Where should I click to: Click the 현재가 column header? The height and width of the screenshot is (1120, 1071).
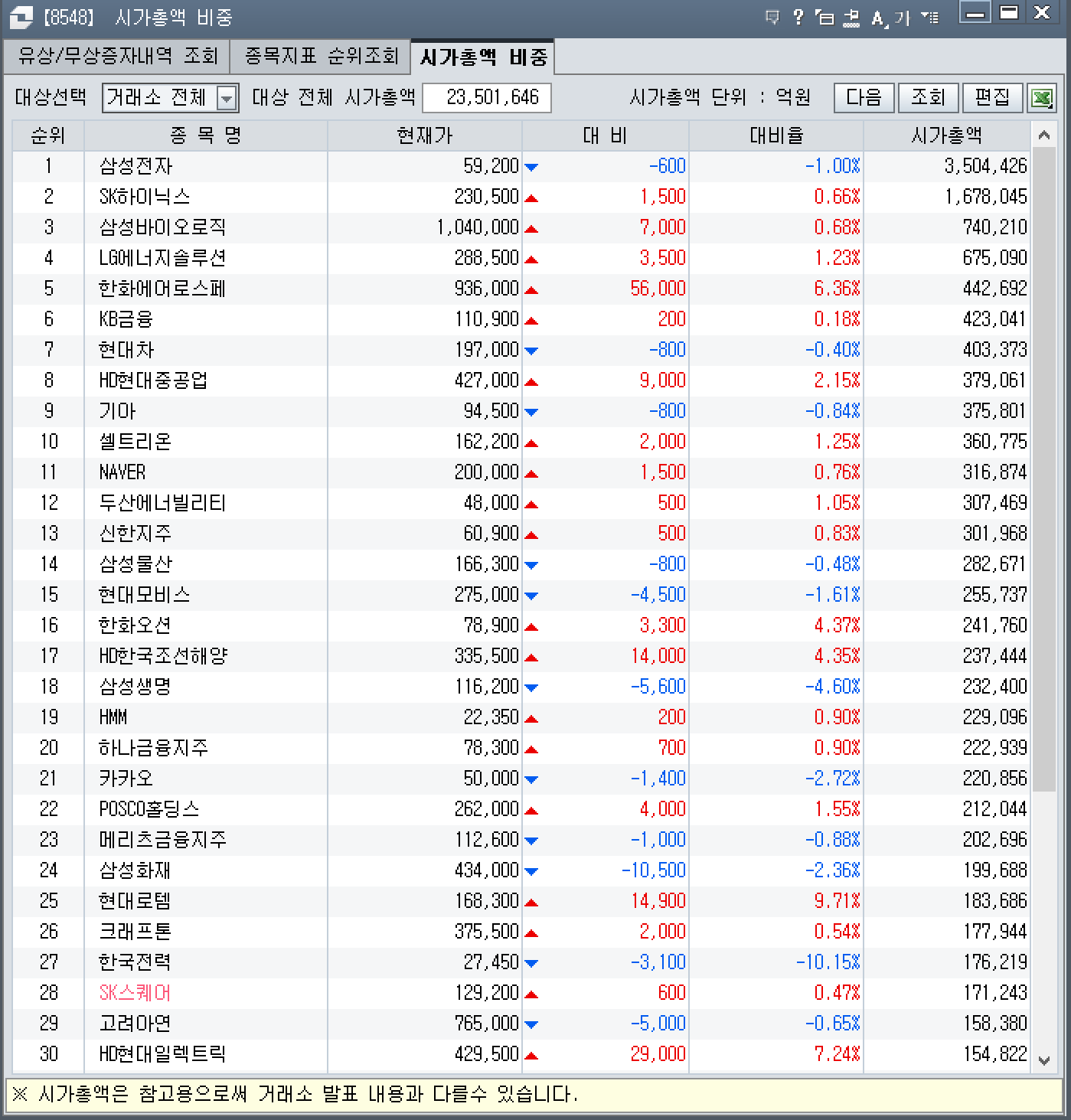pos(425,136)
